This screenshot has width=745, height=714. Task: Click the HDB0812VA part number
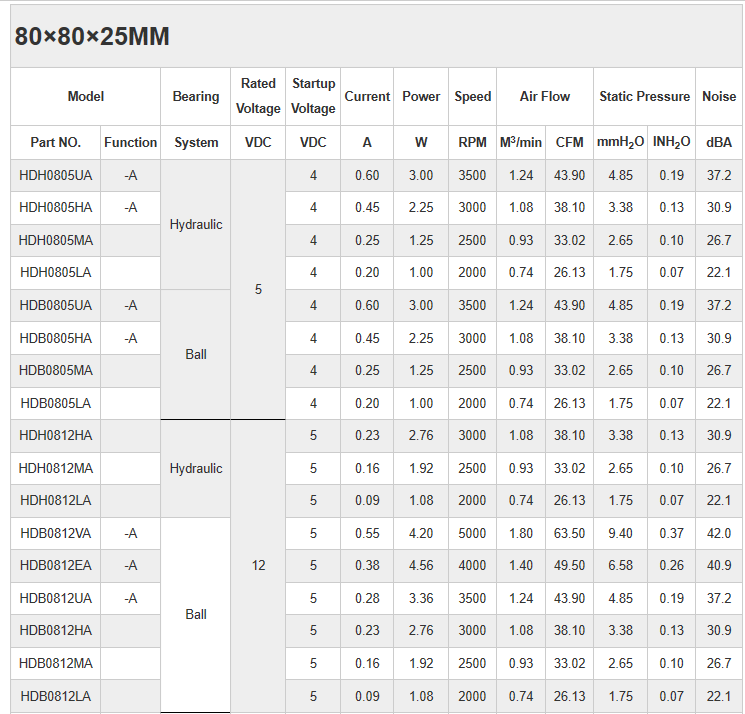coord(56,533)
